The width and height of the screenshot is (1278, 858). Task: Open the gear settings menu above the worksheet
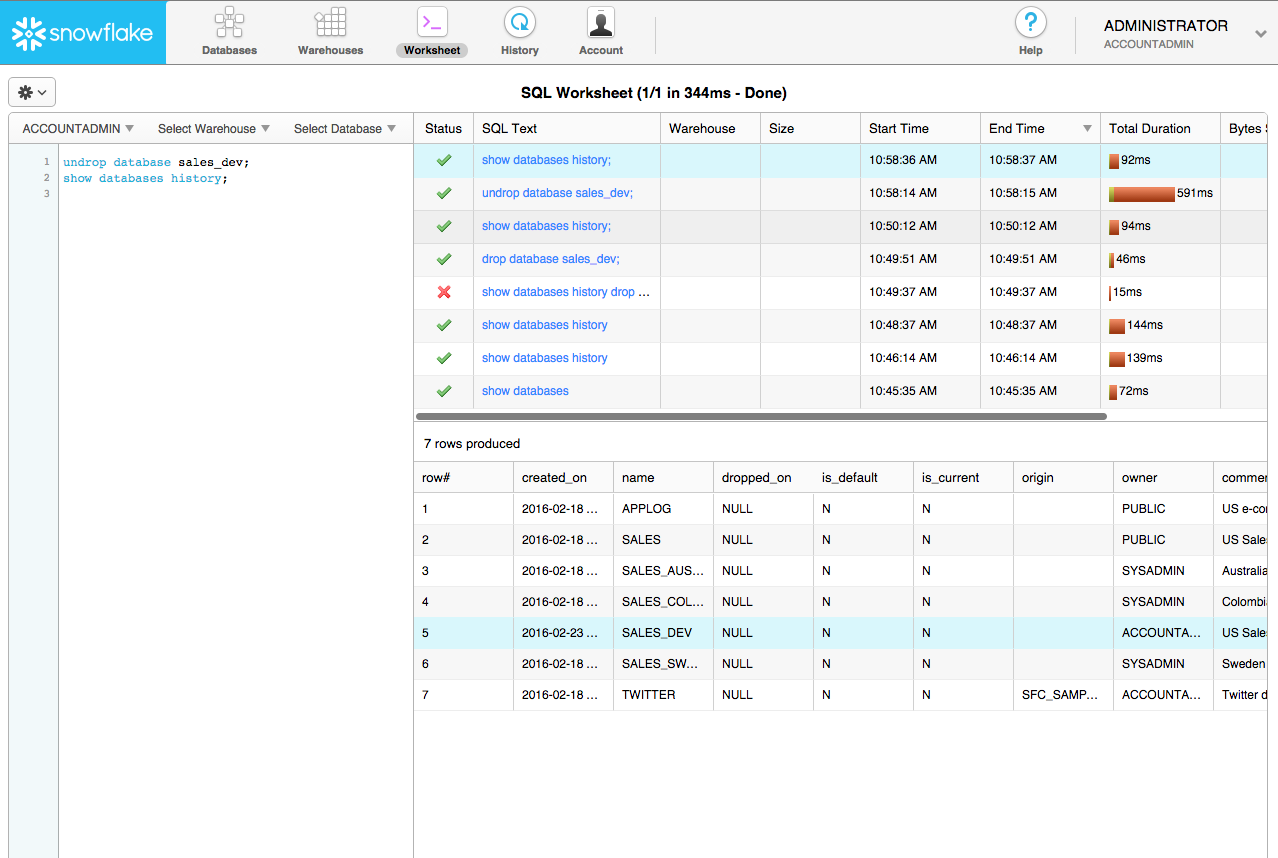coord(32,92)
